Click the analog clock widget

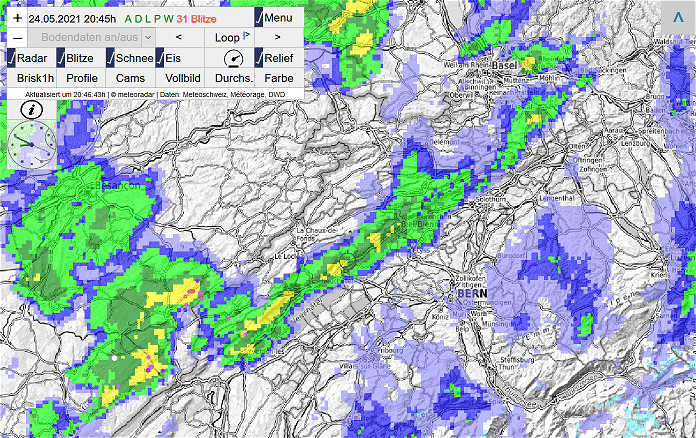coord(32,146)
